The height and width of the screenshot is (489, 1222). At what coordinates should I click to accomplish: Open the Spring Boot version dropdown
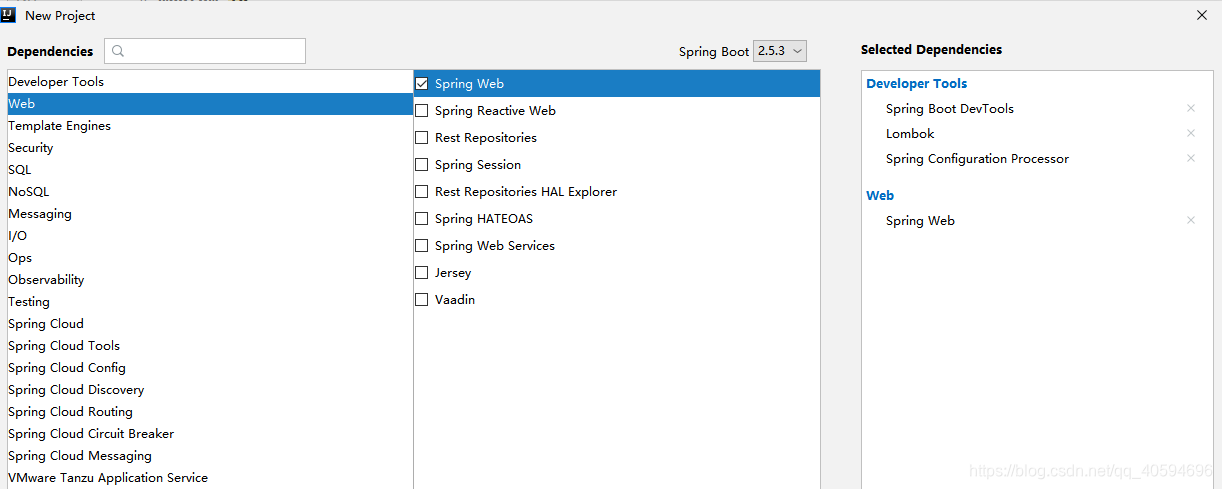(x=779, y=51)
